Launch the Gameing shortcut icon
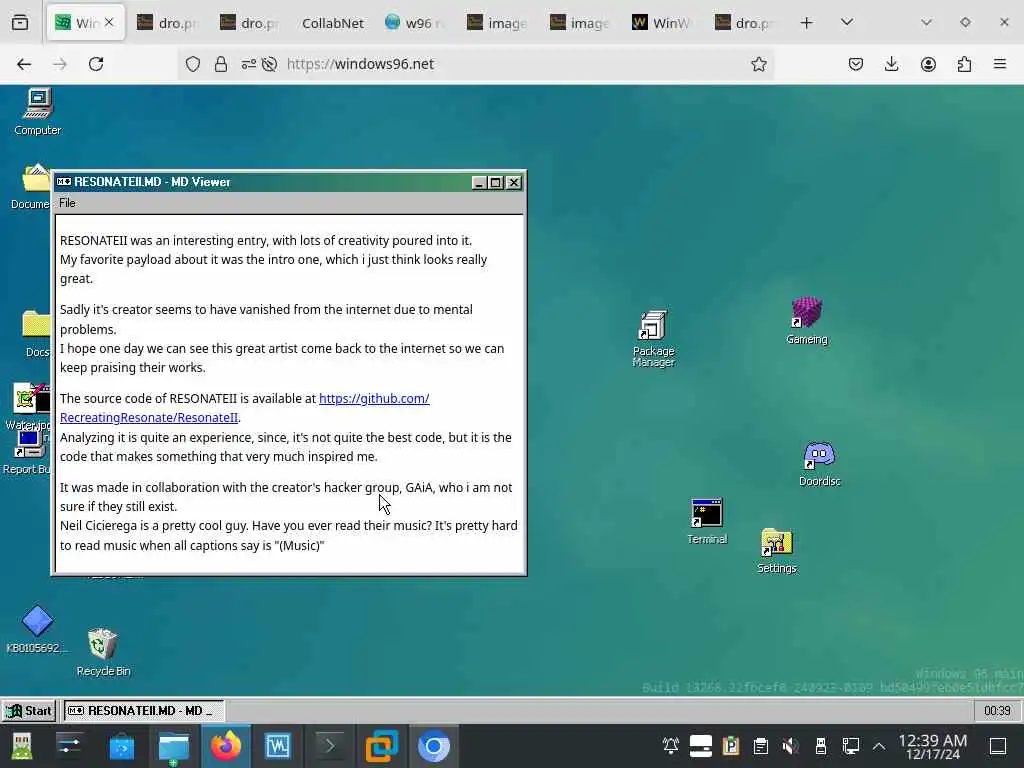Viewport: 1024px width, 768px height. pos(807,320)
